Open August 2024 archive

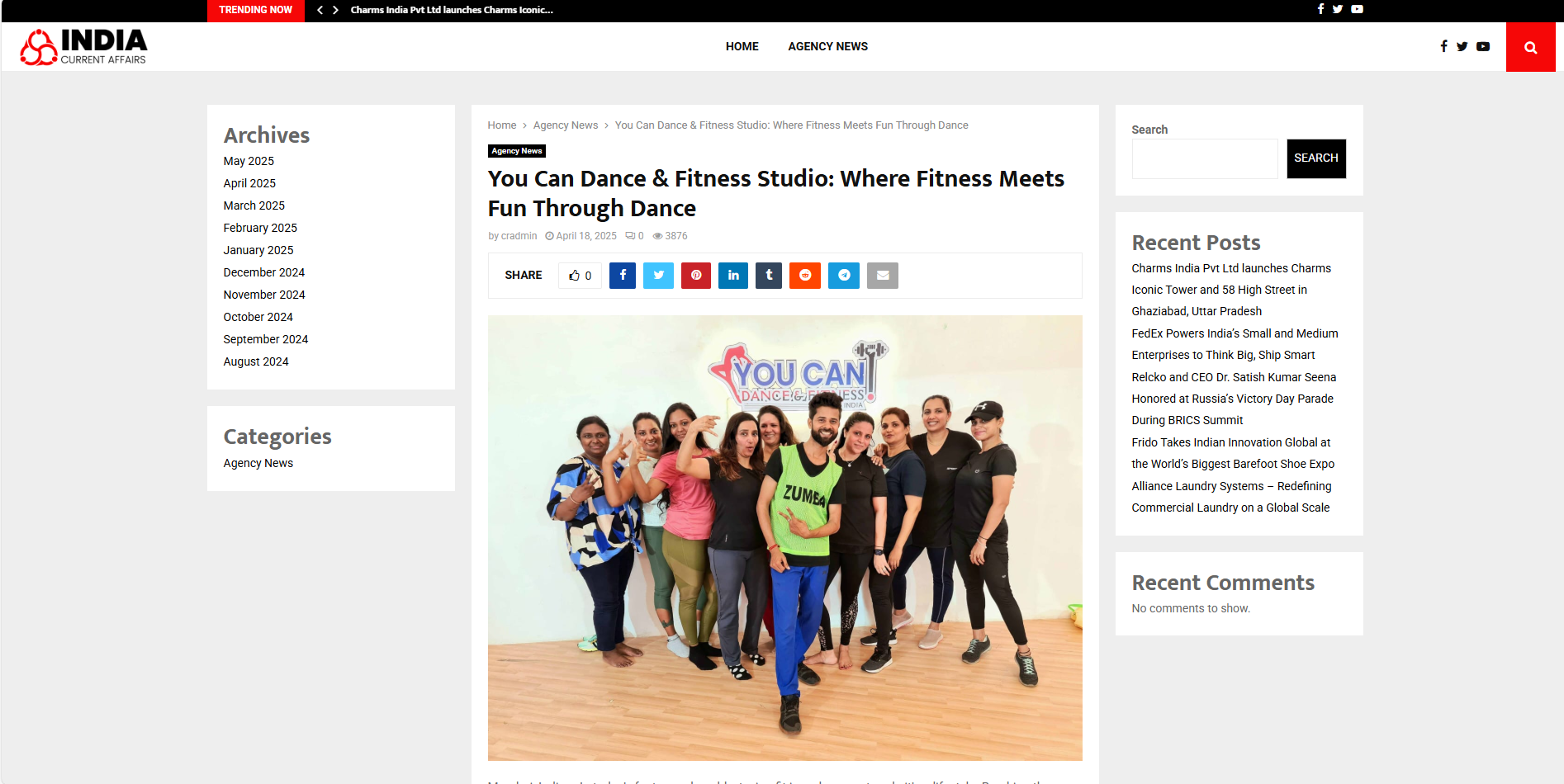(256, 361)
